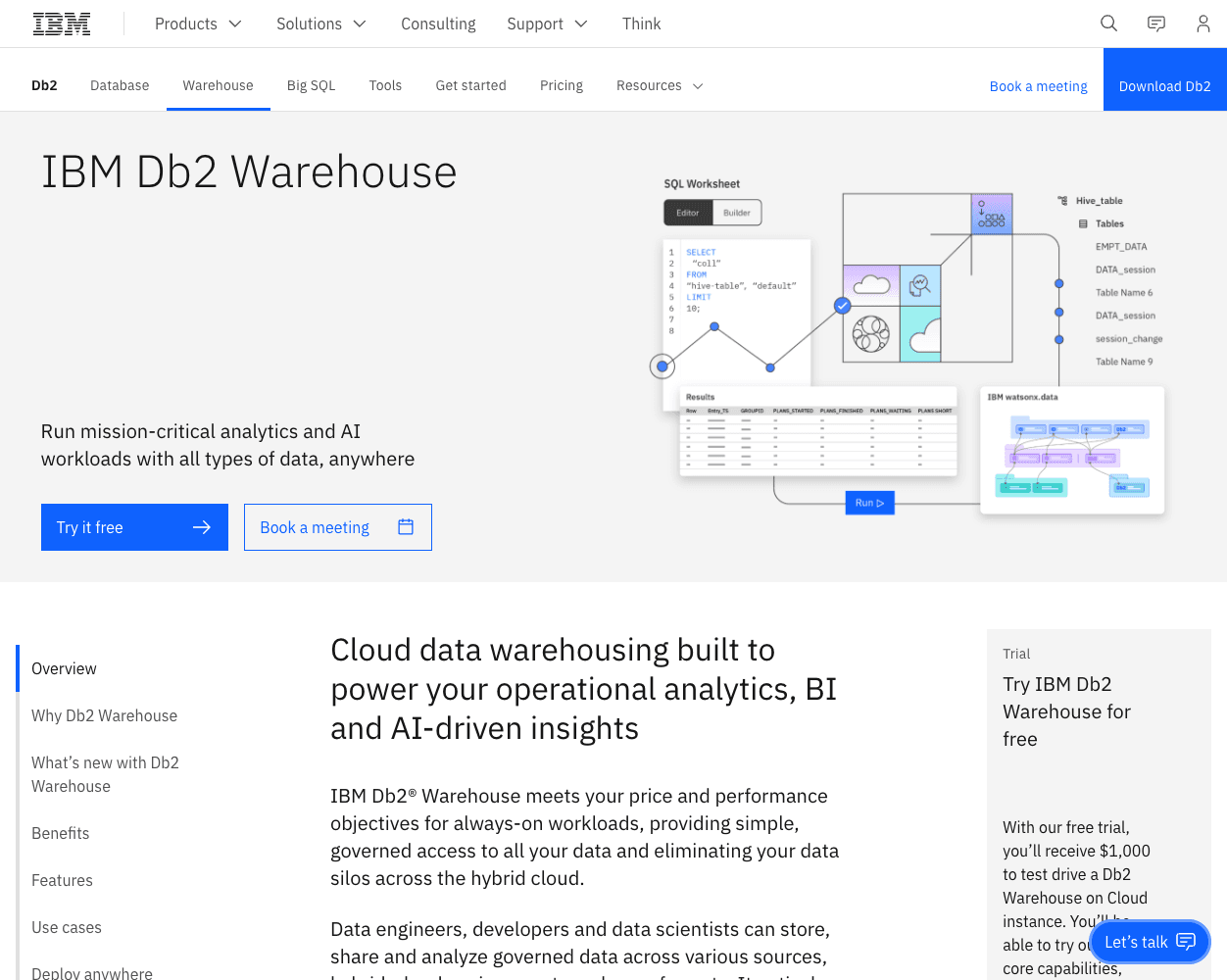
Task: Expand the Resources dropdown
Action: pyautogui.click(x=660, y=86)
